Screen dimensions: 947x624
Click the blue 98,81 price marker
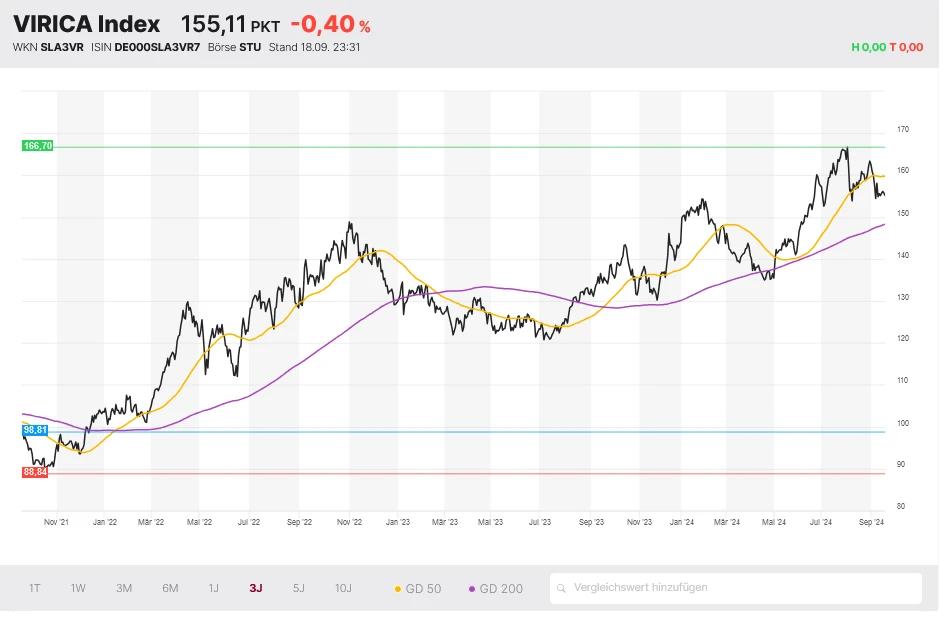click(34, 430)
